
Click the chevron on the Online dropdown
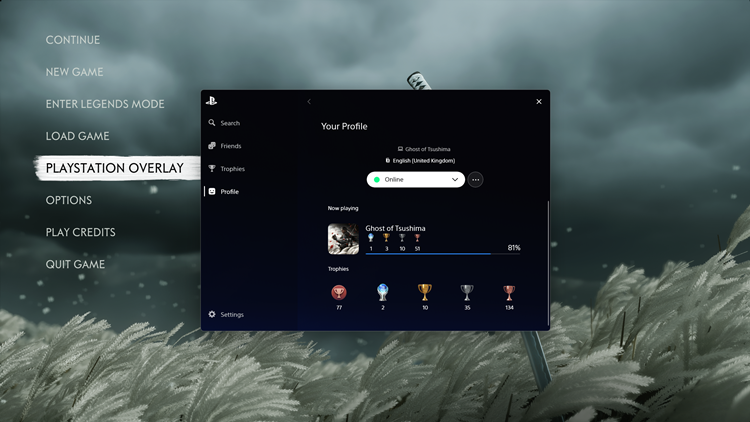(x=455, y=179)
